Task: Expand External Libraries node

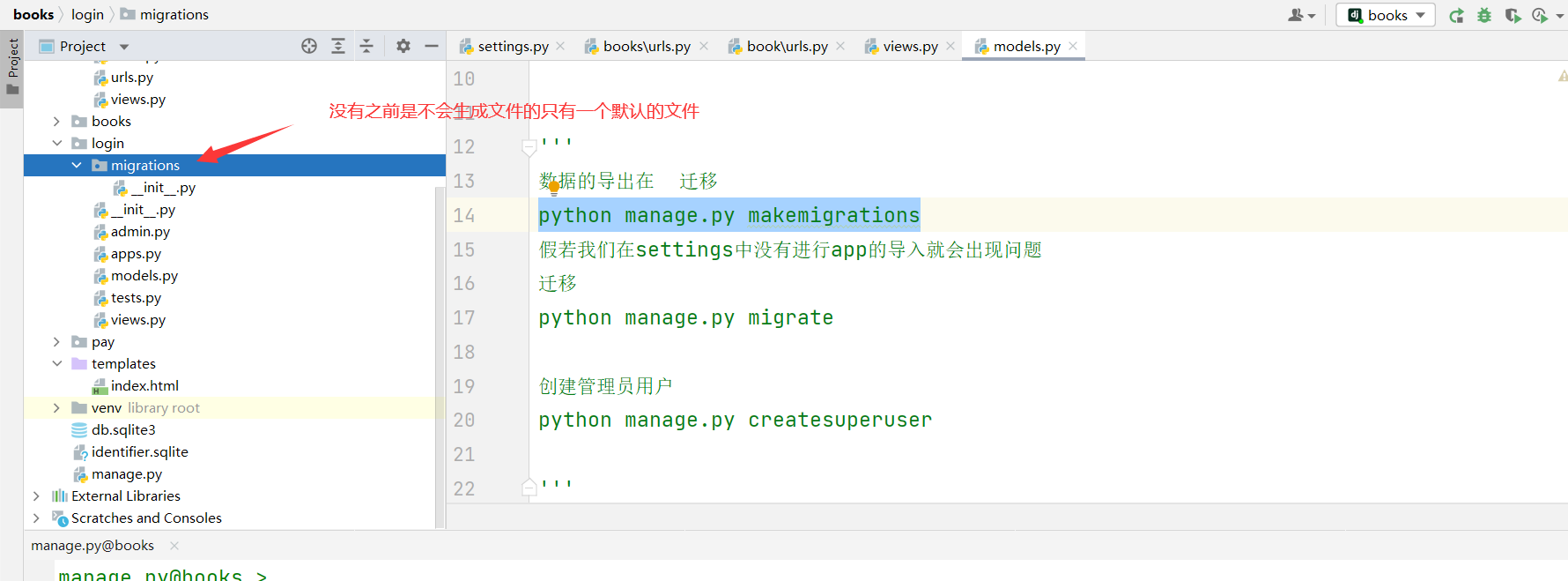Action: coord(36,496)
